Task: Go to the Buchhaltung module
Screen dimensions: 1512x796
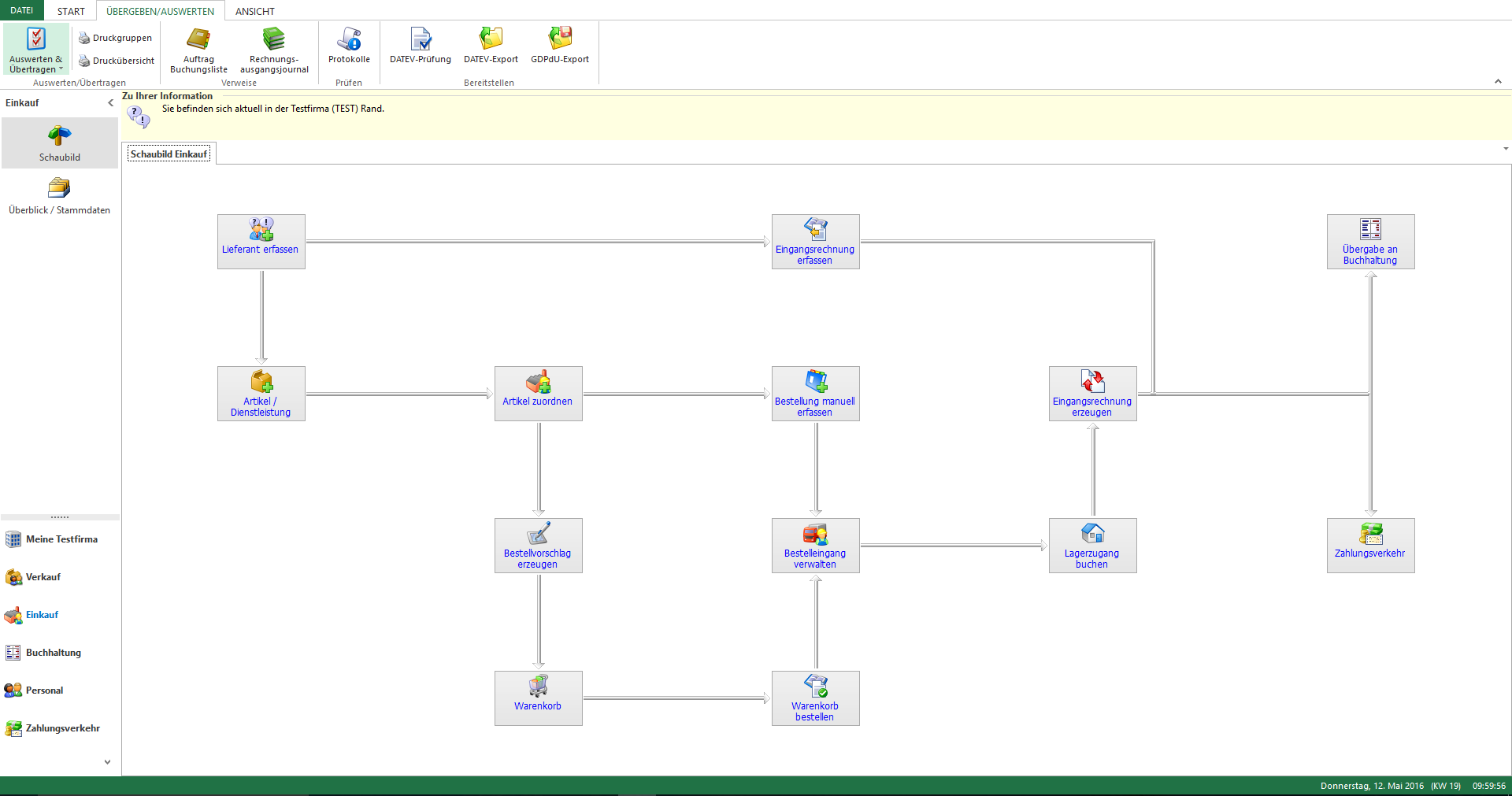Action: 53,653
